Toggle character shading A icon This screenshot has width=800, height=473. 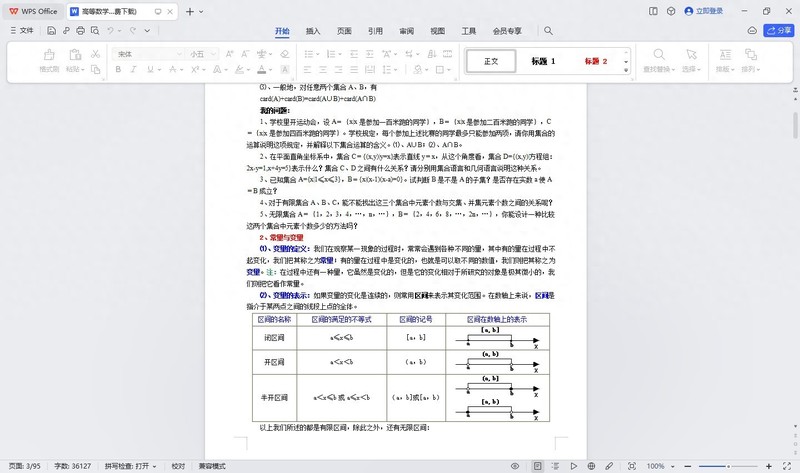[x=285, y=69]
